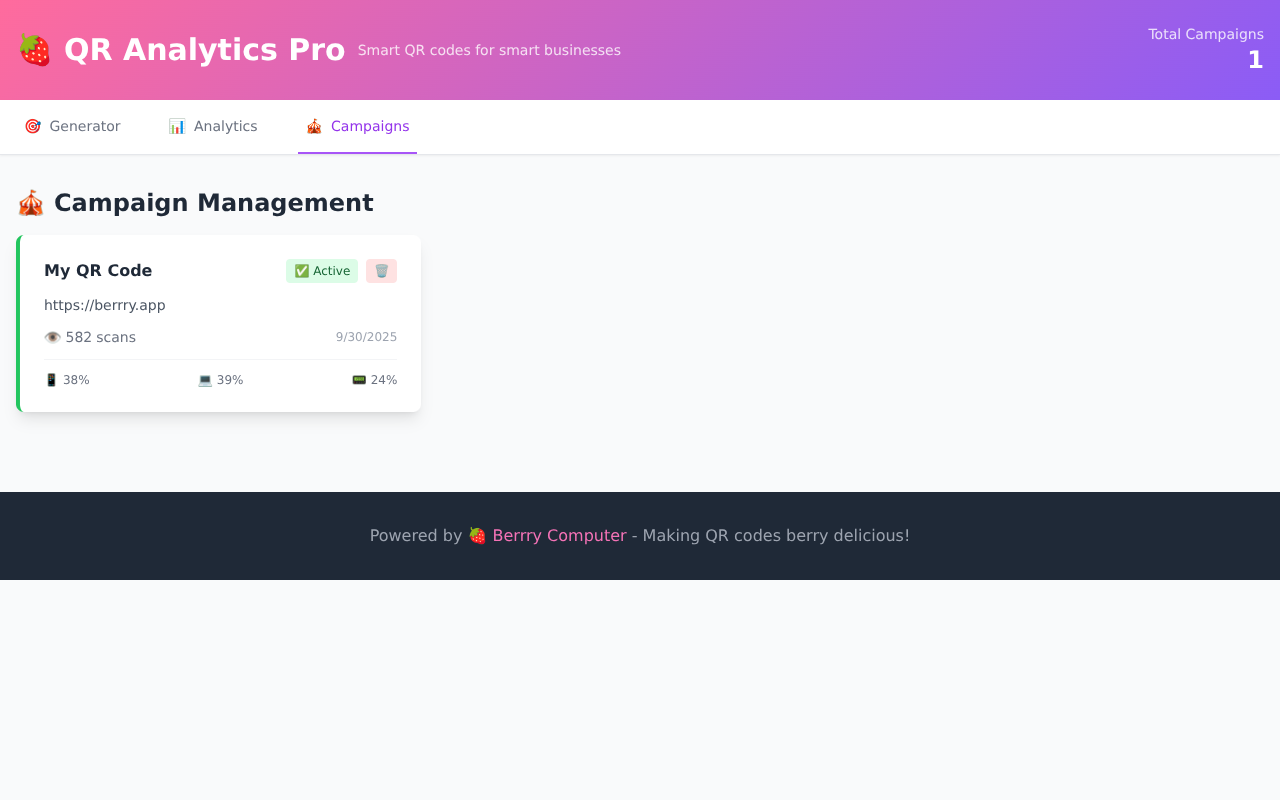Image resolution: width=1280 pixels, height=800 pixels.
Task: Click the desktop icon showing 24%
Action: [x=358, y=379]
